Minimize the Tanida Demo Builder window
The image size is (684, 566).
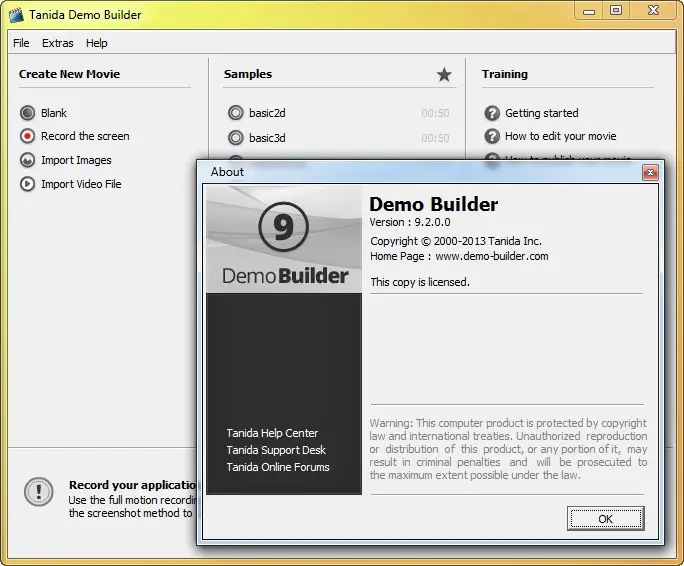589,10
